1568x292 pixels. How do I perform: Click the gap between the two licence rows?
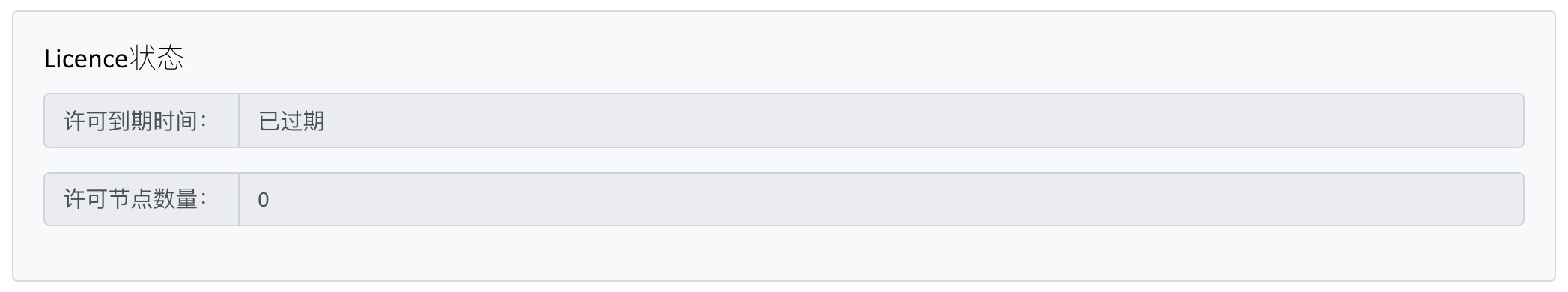(784, 160)
